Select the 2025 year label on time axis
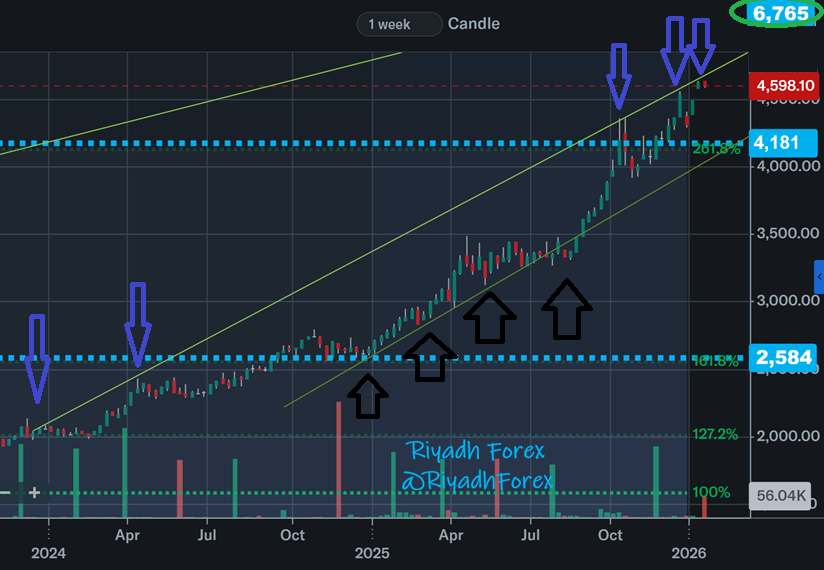The height and width of the screenshot is (570, 824). point(372,553)
